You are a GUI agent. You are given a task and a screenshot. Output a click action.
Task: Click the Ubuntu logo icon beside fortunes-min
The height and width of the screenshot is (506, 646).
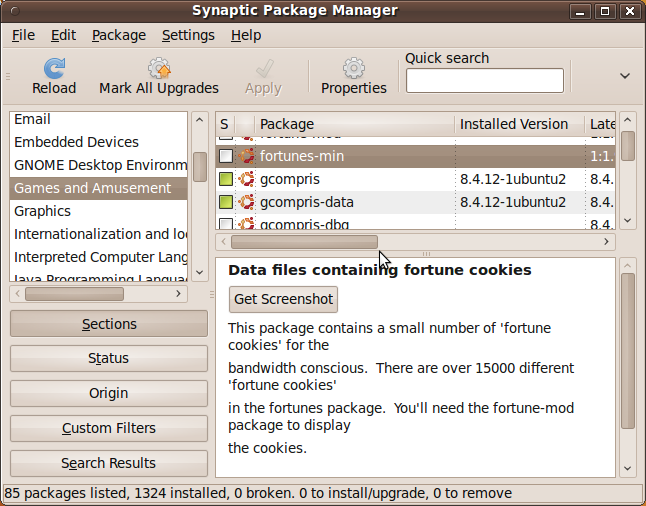246,156
